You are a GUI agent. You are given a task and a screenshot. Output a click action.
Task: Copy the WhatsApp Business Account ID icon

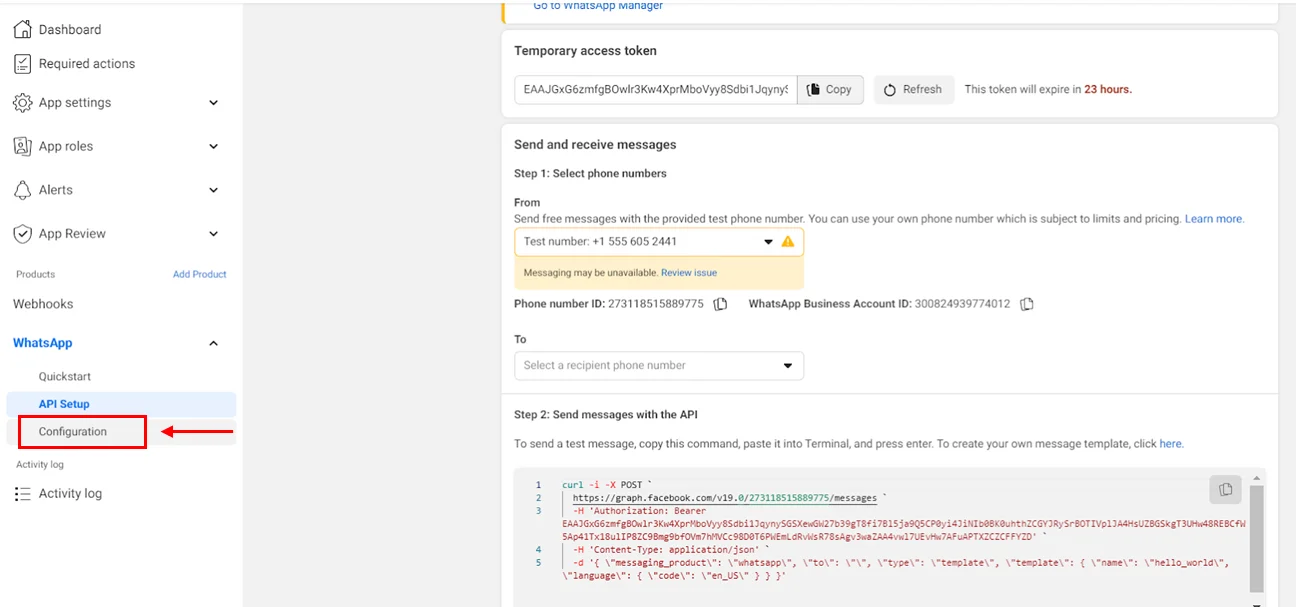pos(1026,304)
